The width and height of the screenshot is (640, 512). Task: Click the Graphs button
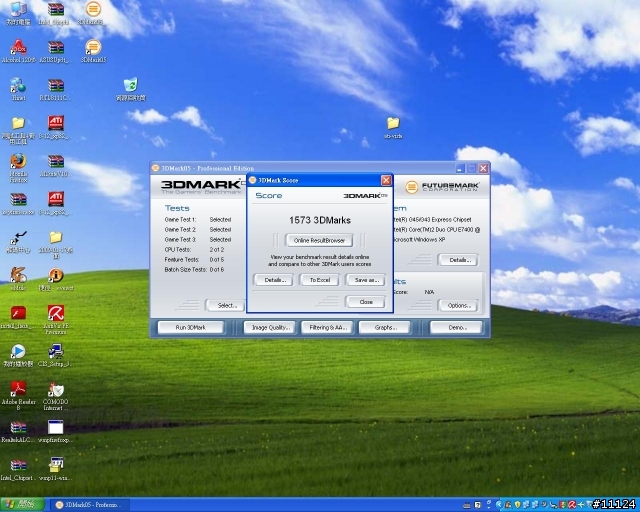point(384,327)
